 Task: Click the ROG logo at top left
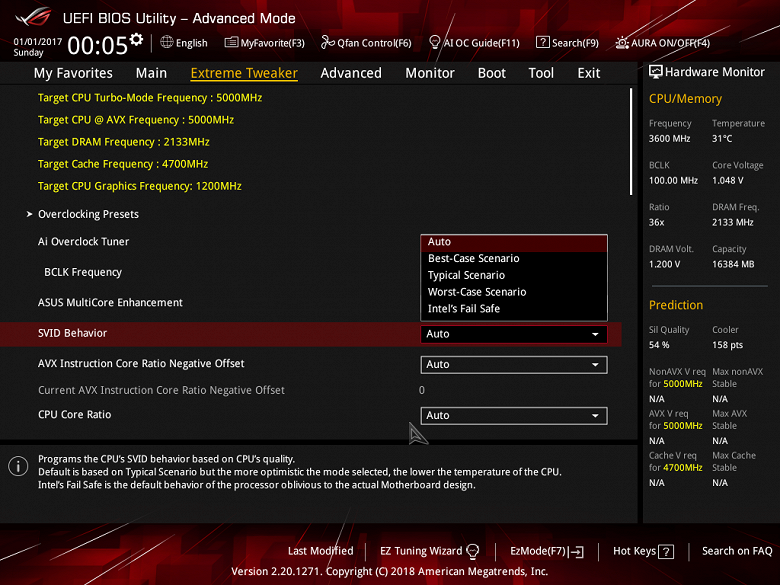pos(33,17)
